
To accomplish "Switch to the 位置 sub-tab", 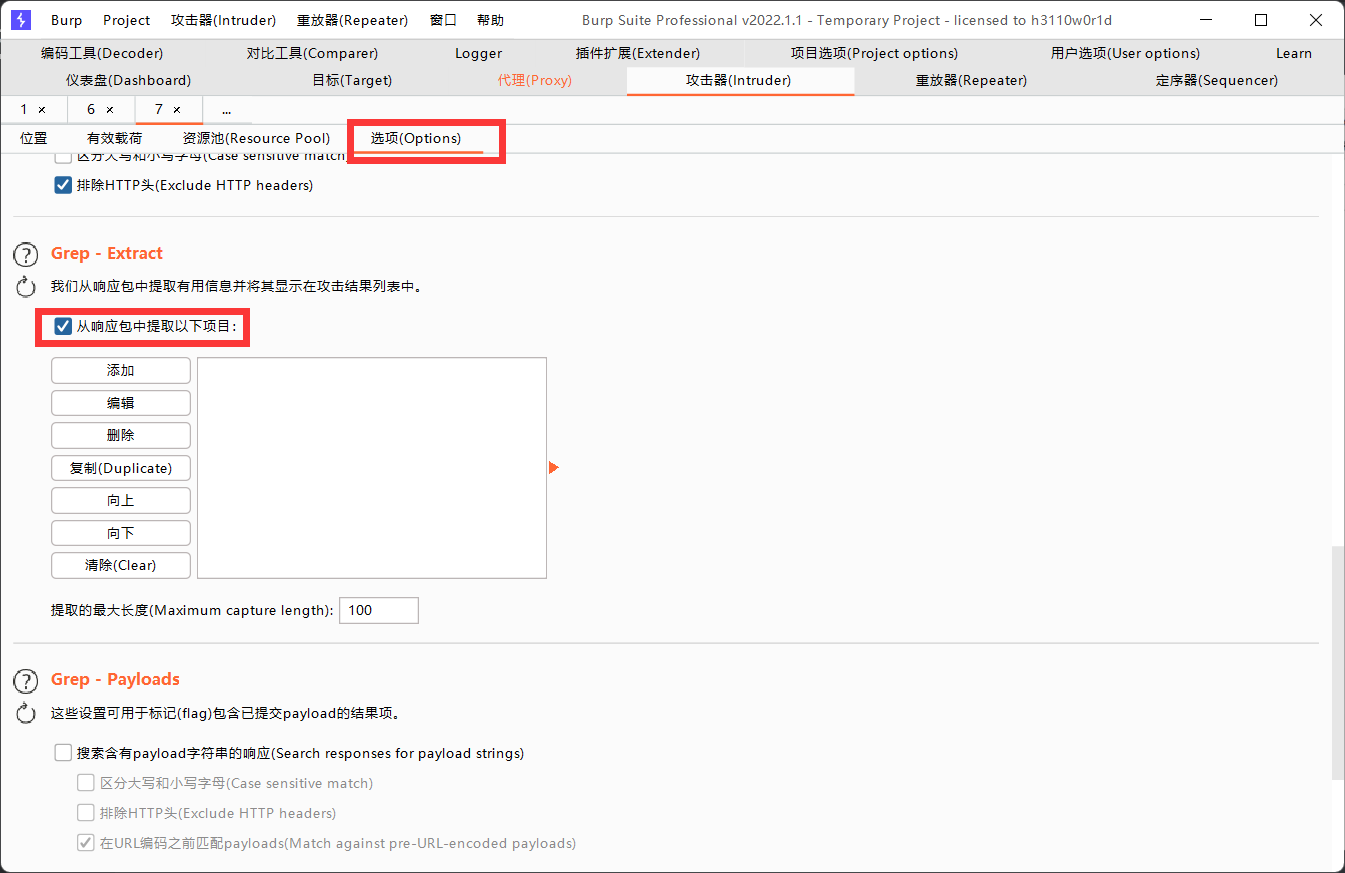I will [x=34, y=139].
